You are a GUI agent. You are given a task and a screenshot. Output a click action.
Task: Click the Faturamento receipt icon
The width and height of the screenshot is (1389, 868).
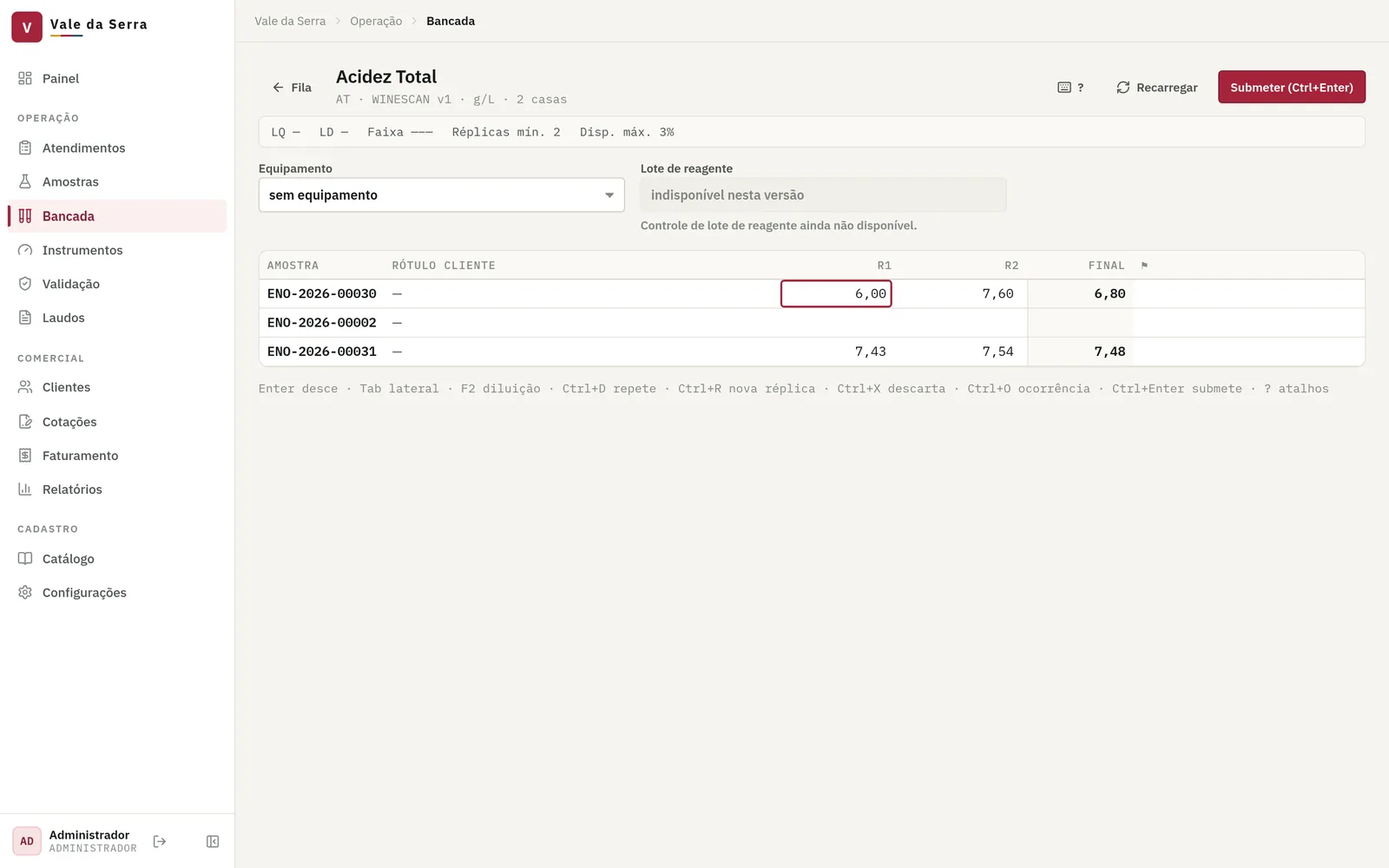25,456
